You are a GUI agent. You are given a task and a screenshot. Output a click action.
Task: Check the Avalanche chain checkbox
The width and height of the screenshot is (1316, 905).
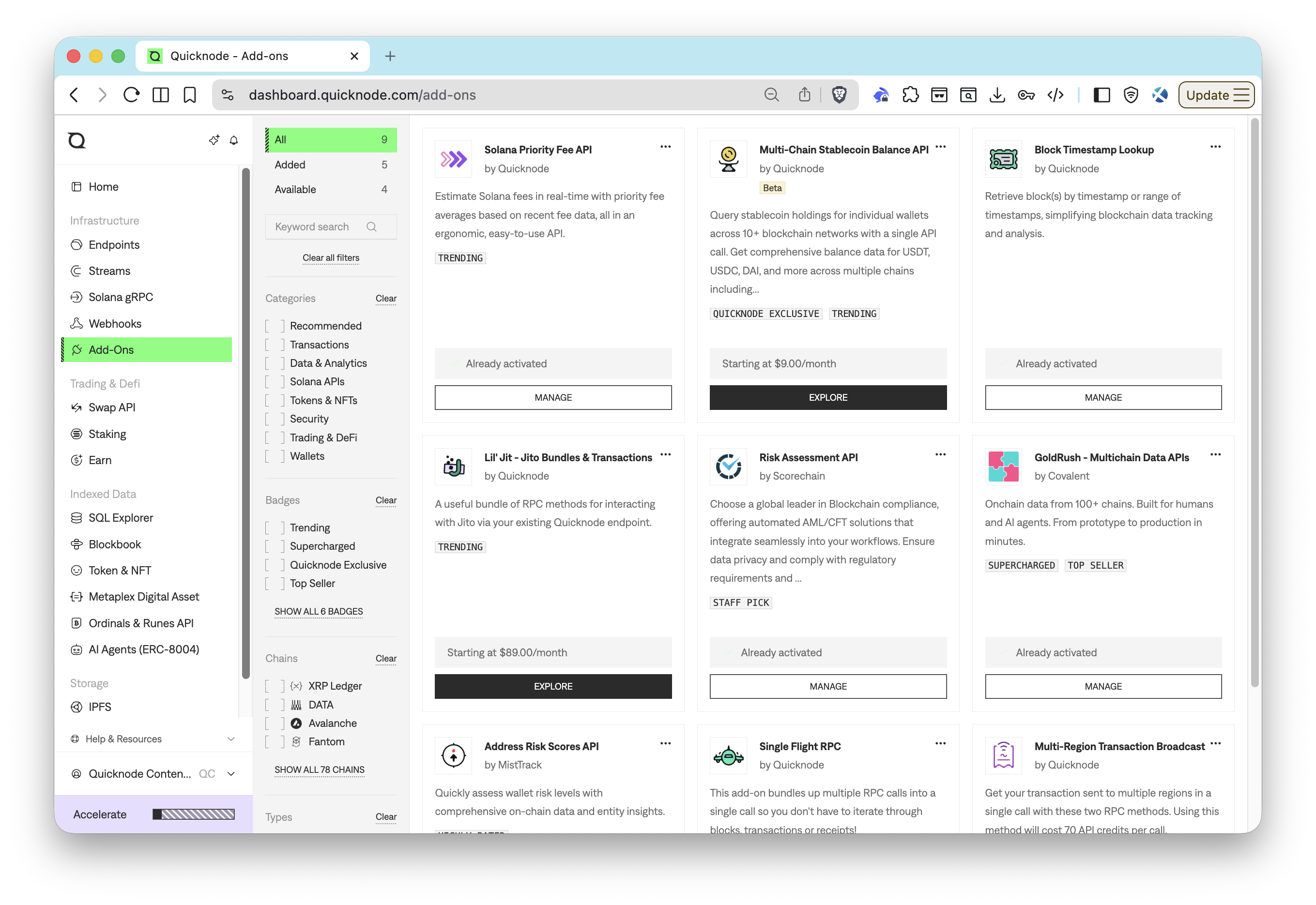click(275, 723)
